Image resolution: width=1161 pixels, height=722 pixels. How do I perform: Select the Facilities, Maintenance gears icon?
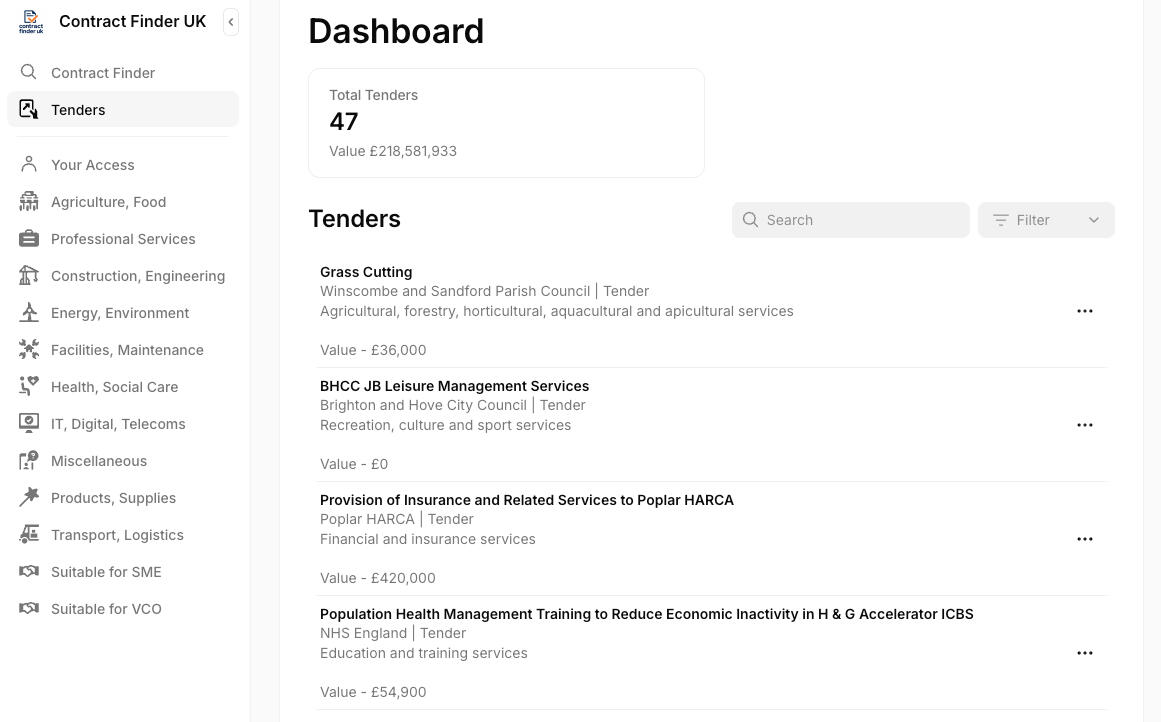29,349
